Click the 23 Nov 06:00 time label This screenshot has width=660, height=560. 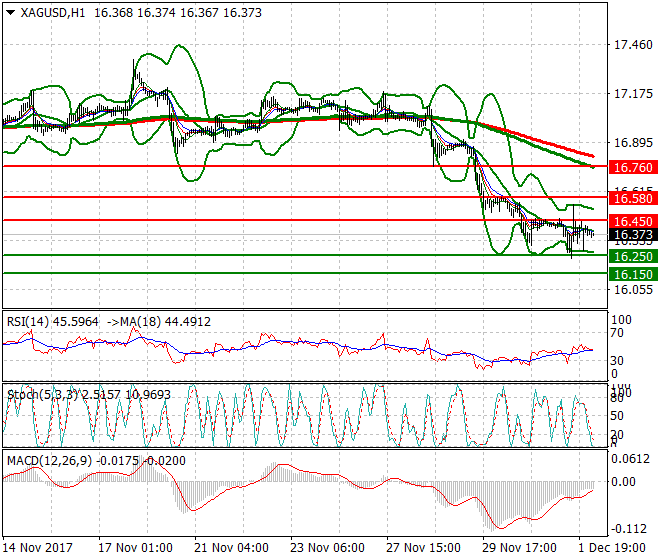coord(327,548)
